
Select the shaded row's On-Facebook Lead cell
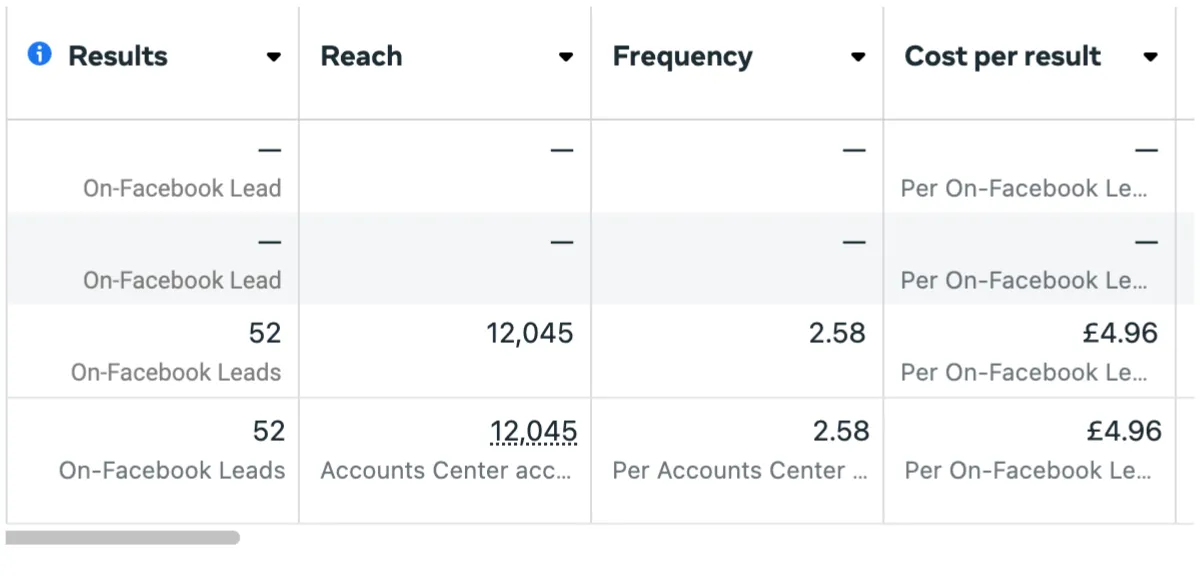(152, 258)
